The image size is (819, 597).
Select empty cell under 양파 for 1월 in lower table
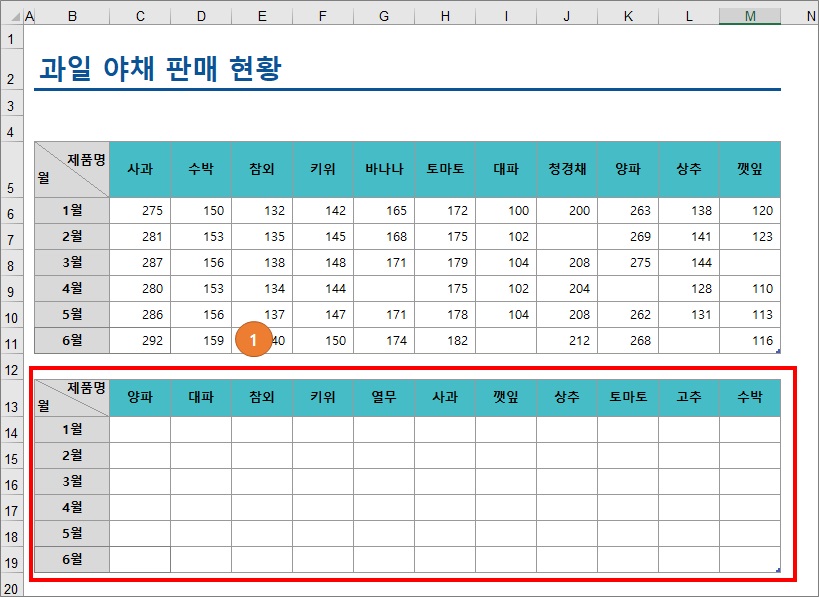click(140, 429)
